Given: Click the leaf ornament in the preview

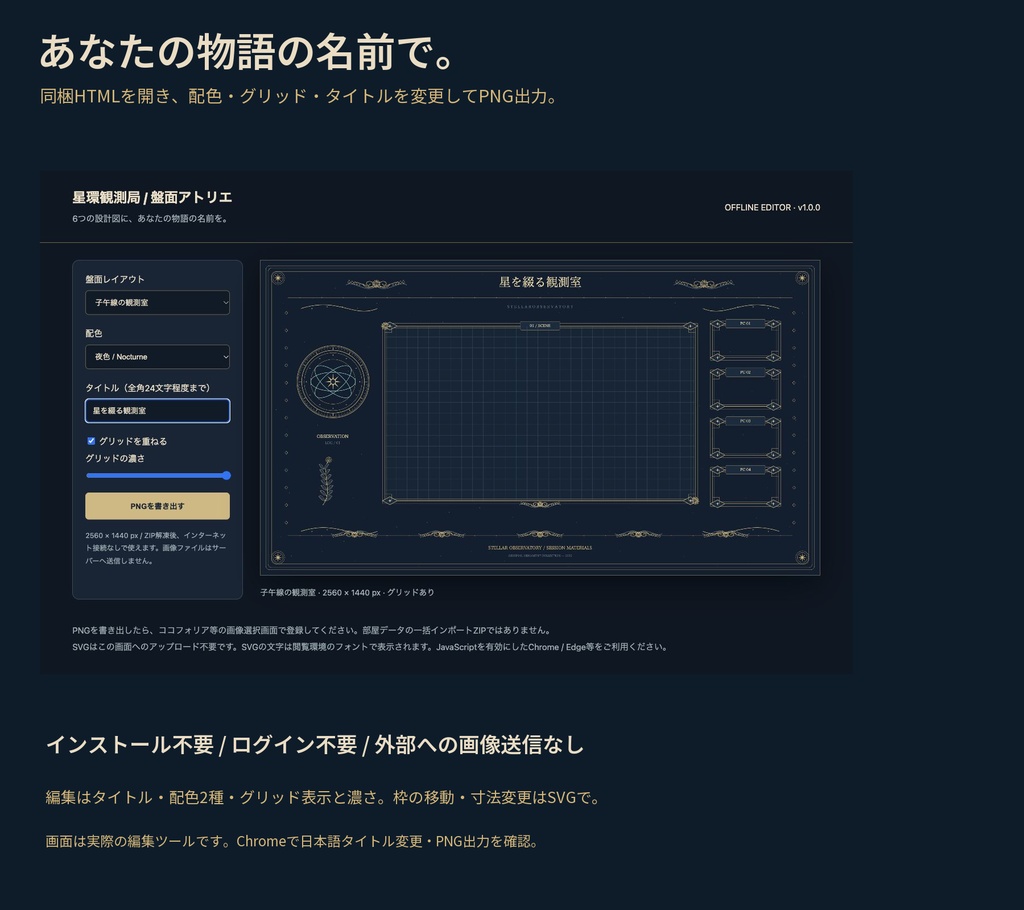Looking at the screenshot, I should (326, 480).
